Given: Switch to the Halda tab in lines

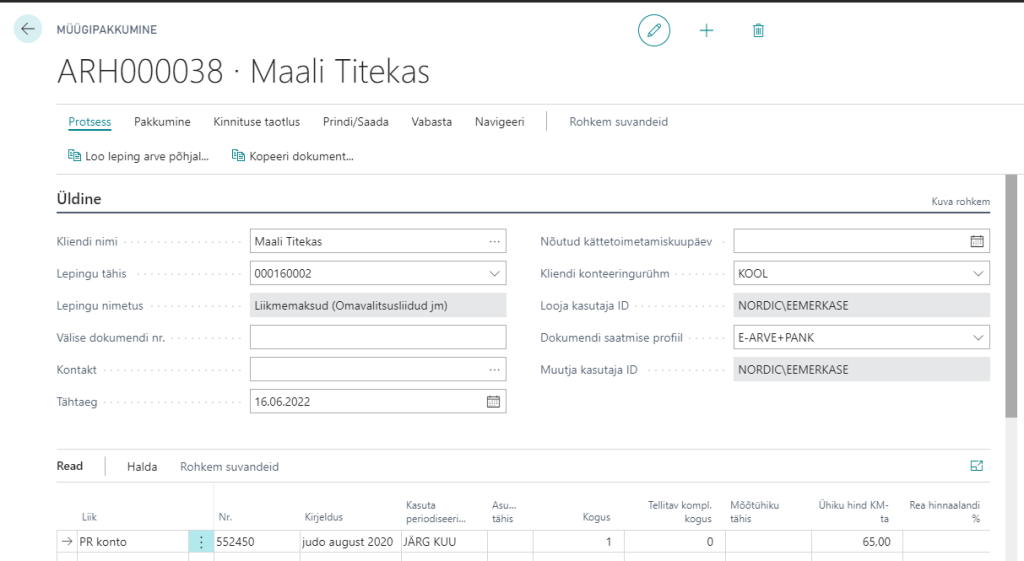Looking at the screenshot, I should pos(142,466).
